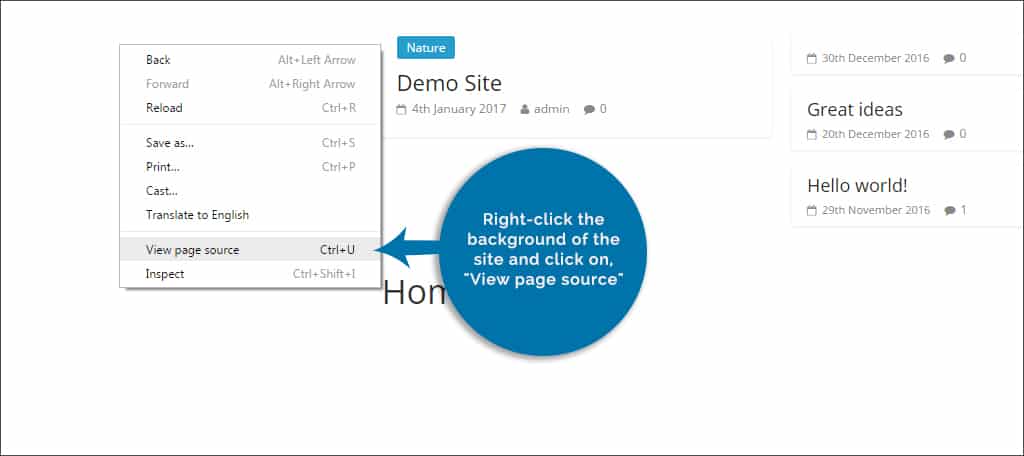Click comment icon beside 30th December 2016
The width and height of the screenshot is (1024, 456).
point(949,58)
